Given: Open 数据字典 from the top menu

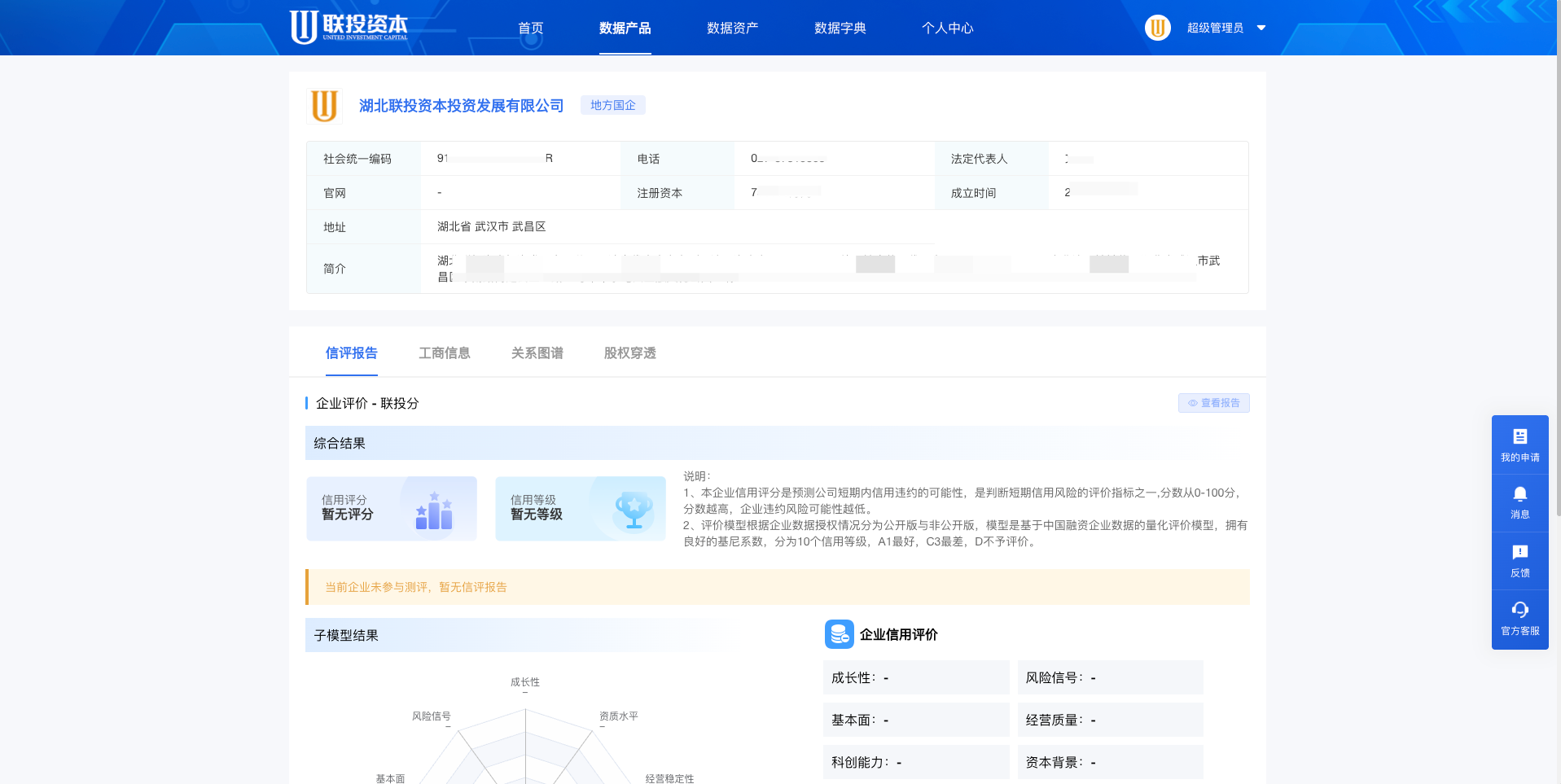Looking at the screenshot, I should point(840,28).
